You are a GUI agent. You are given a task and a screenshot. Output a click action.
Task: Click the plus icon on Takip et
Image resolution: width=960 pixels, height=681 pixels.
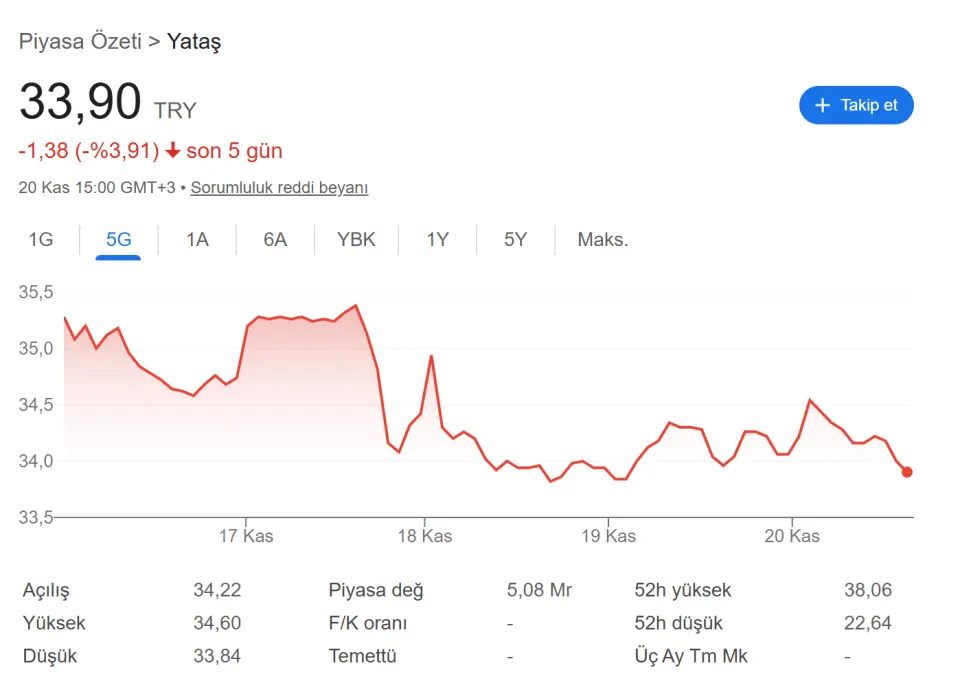point(823,105)
